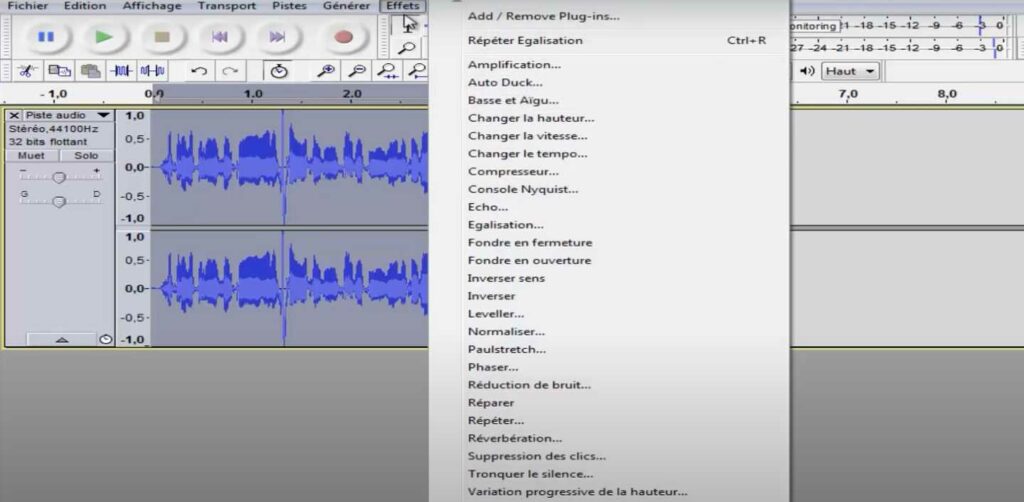Image resolution: width=1024 pixels, height=502 pixels.
Task: Click the speaker playback device icon
Action: tap(808, 71)
